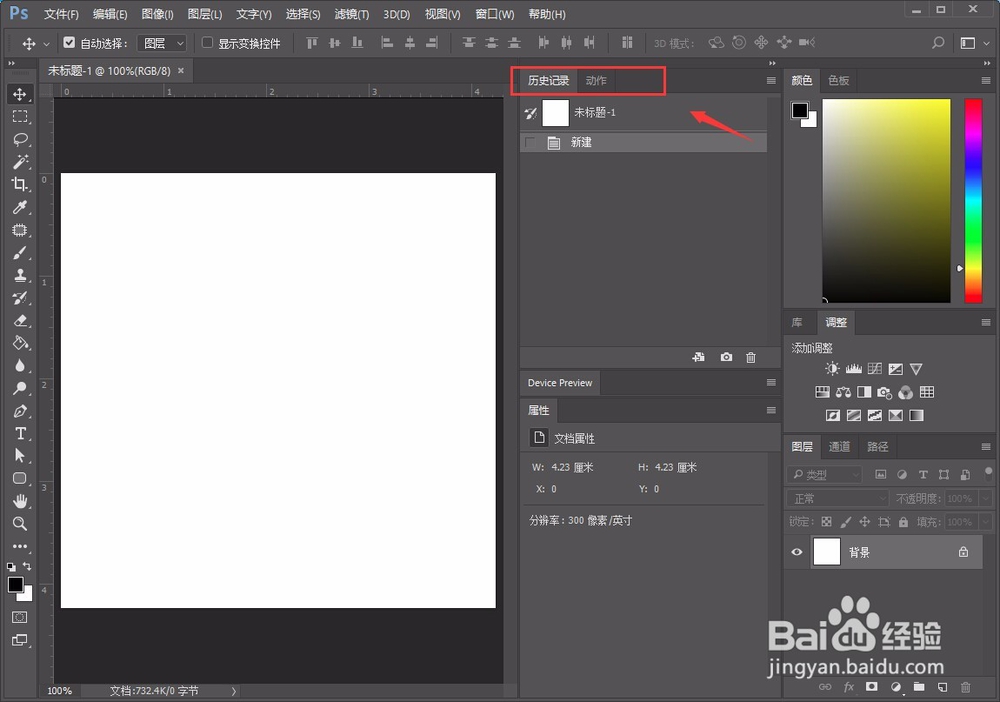Select the Lasso tool
1000x702 pixels.
pos(20,140)
